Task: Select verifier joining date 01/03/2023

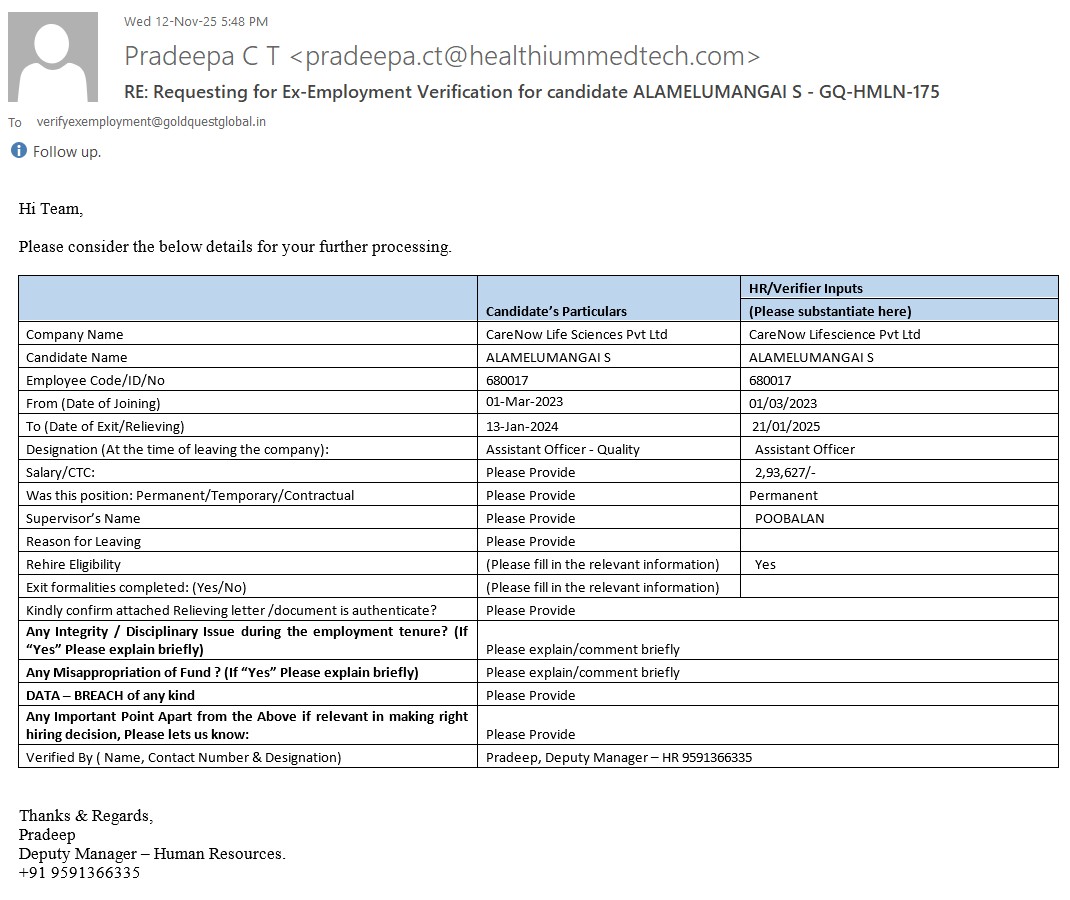Action: point(783,403)
